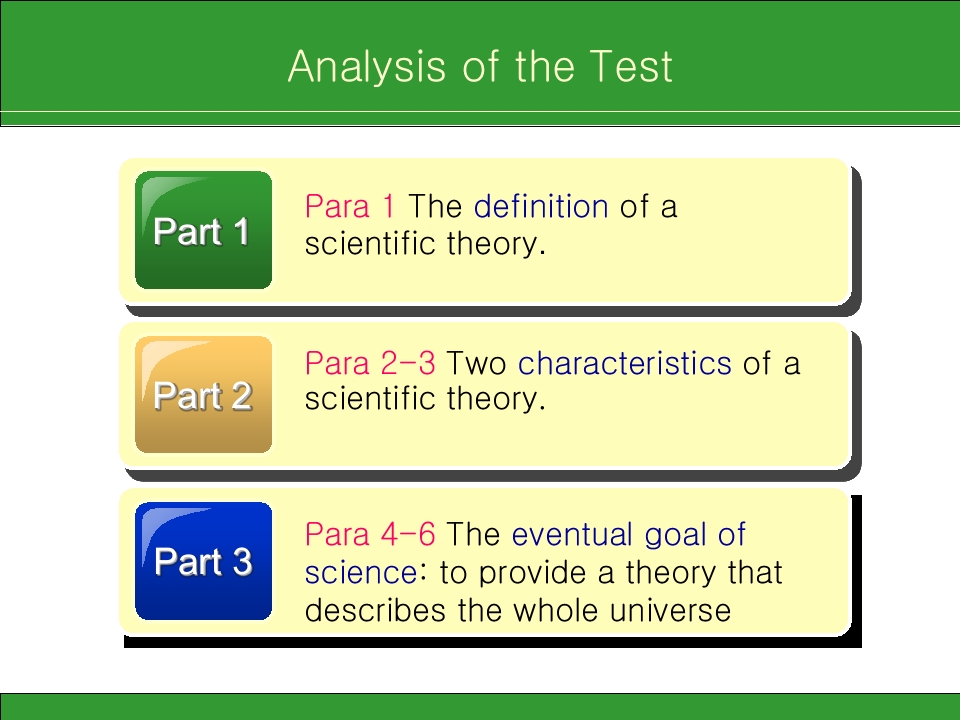
Task: Click the blue Part 3 button
Action: [x=203, y=561]
